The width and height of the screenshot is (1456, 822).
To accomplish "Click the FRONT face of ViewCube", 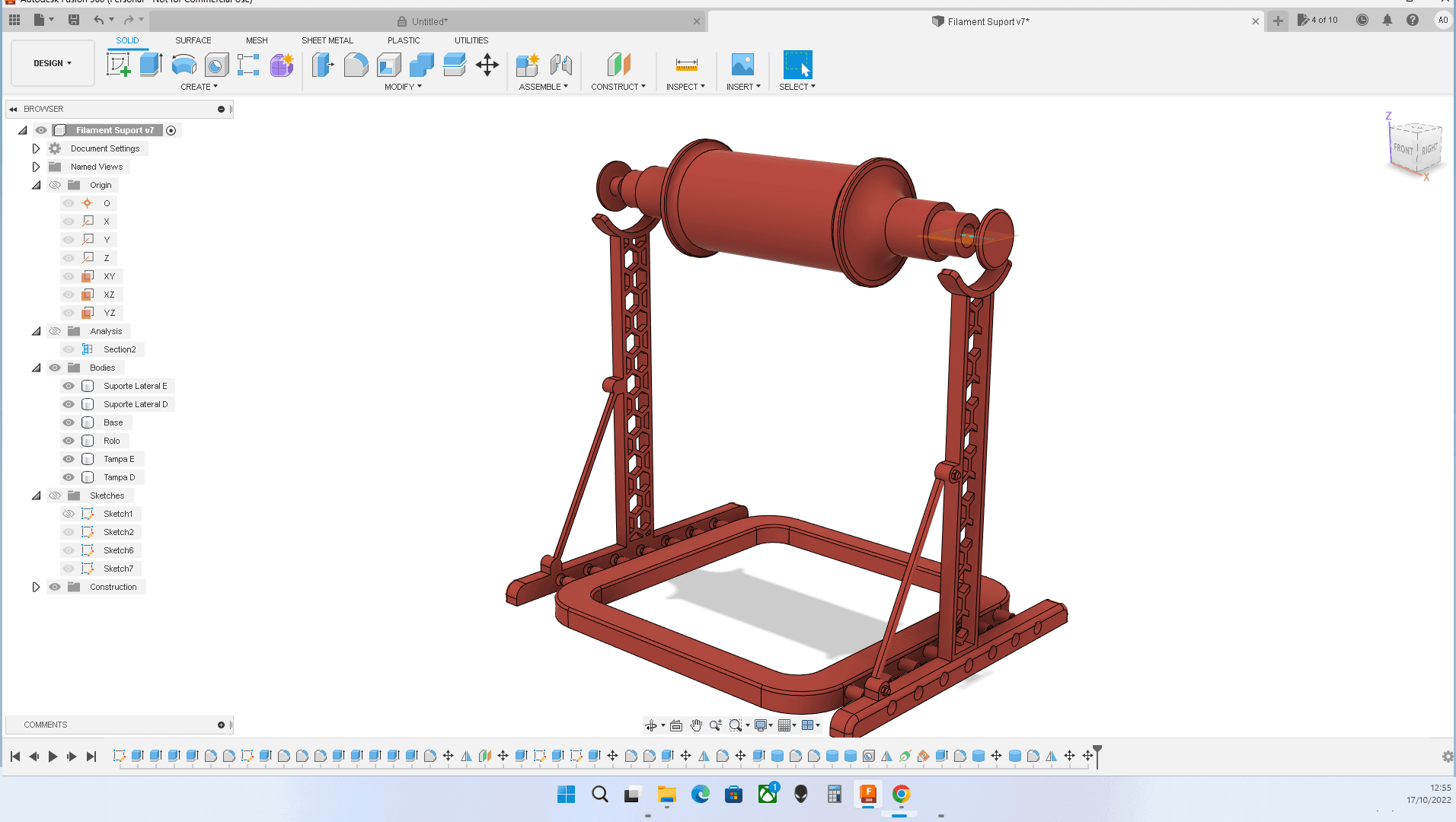I will coord(1403,148).
